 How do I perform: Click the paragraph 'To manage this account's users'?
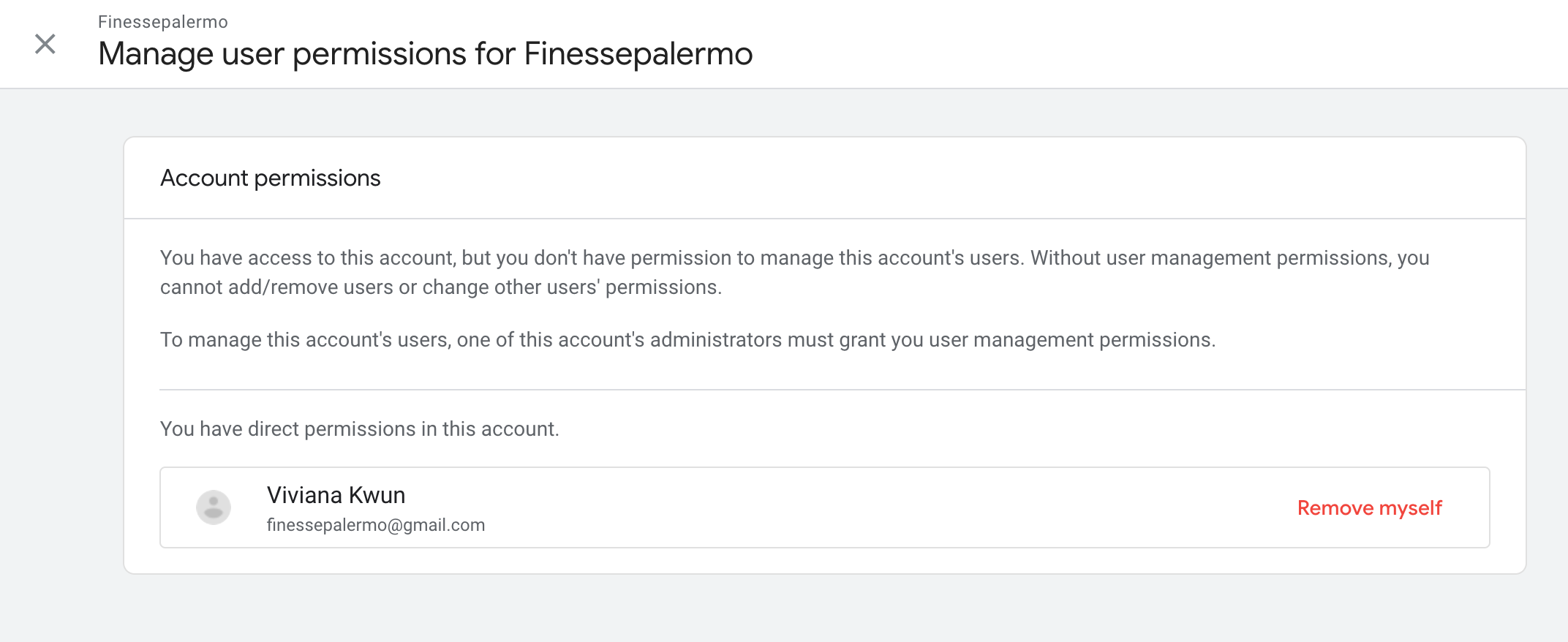click(687, 339)
